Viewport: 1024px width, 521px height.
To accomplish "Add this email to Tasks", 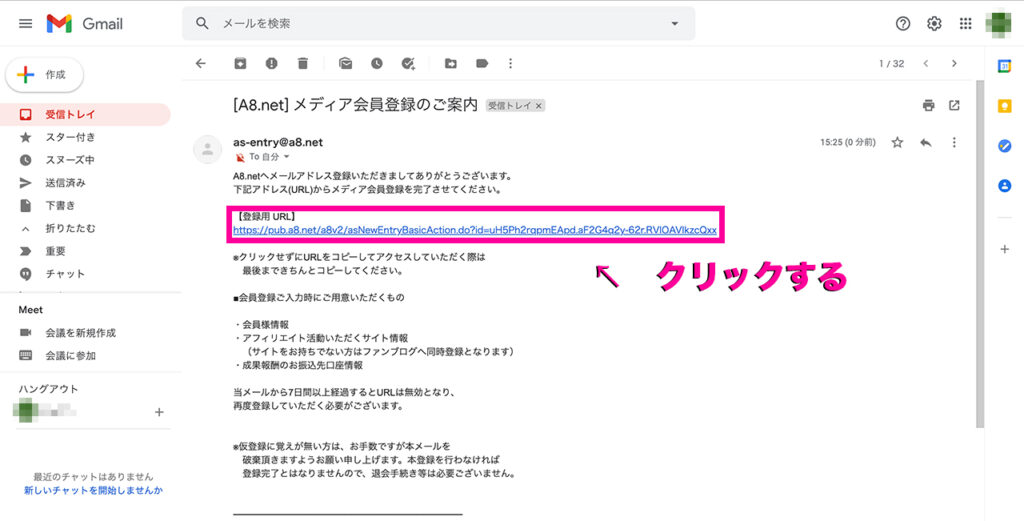I will coord(408,63).
